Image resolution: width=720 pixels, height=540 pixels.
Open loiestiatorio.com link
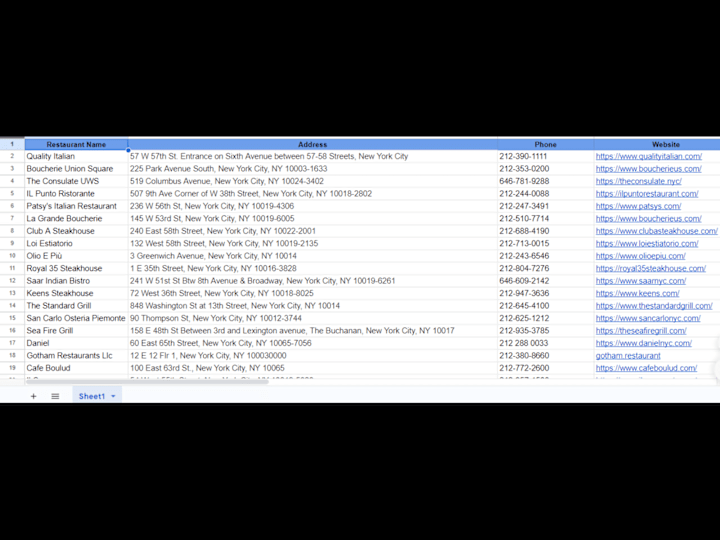[647, 243]
